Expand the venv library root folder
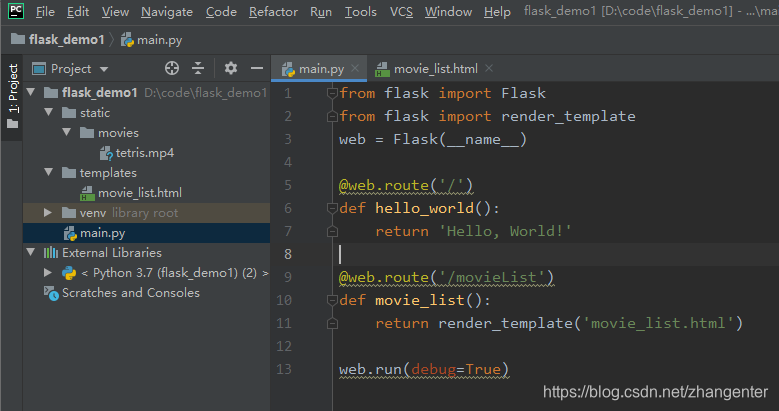The height and width of the screenshot is (411, 779). (x=48, y=213)
